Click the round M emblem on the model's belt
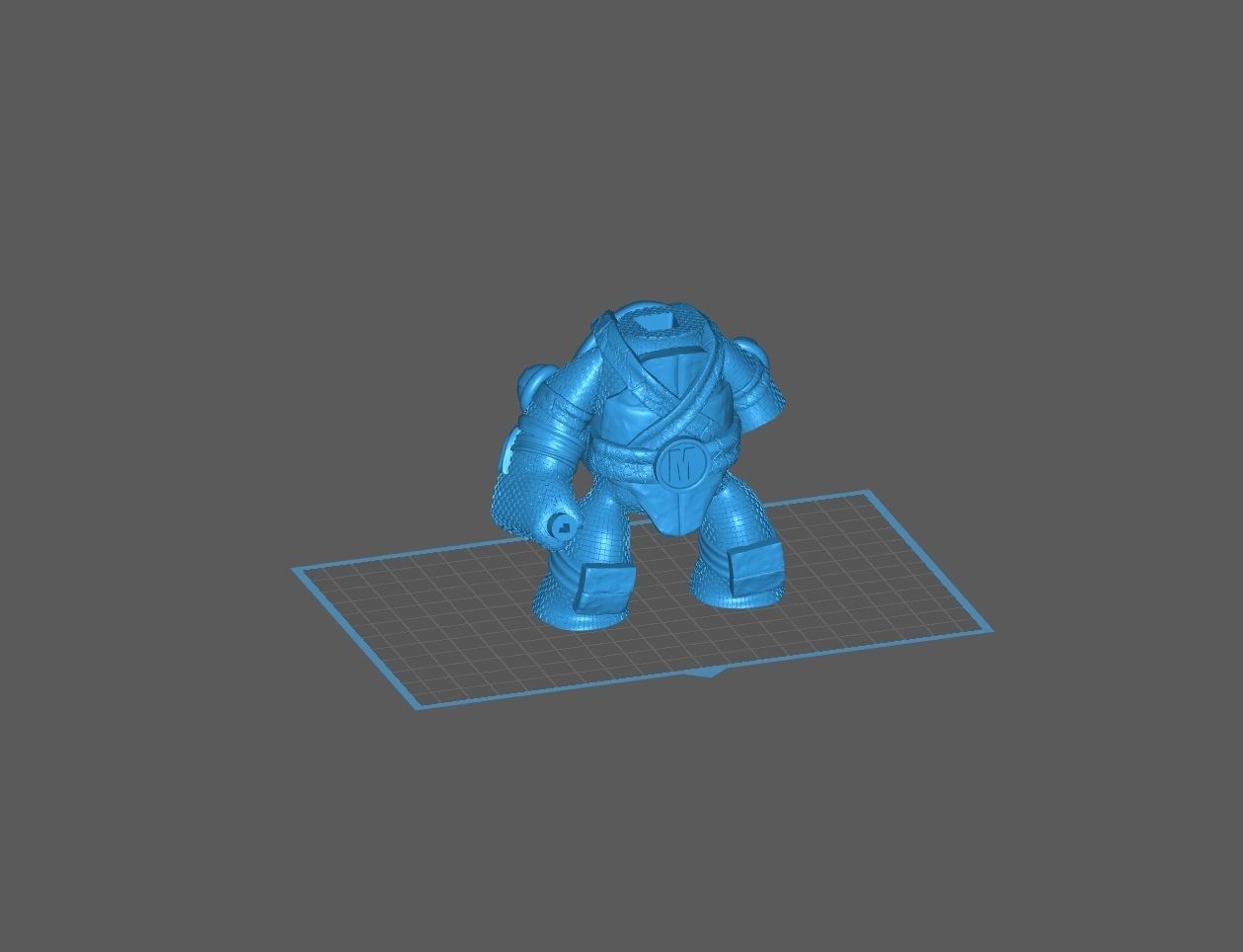Image resolution: width=1243 pixels, height=952 pixels. [x=681, y=463]
